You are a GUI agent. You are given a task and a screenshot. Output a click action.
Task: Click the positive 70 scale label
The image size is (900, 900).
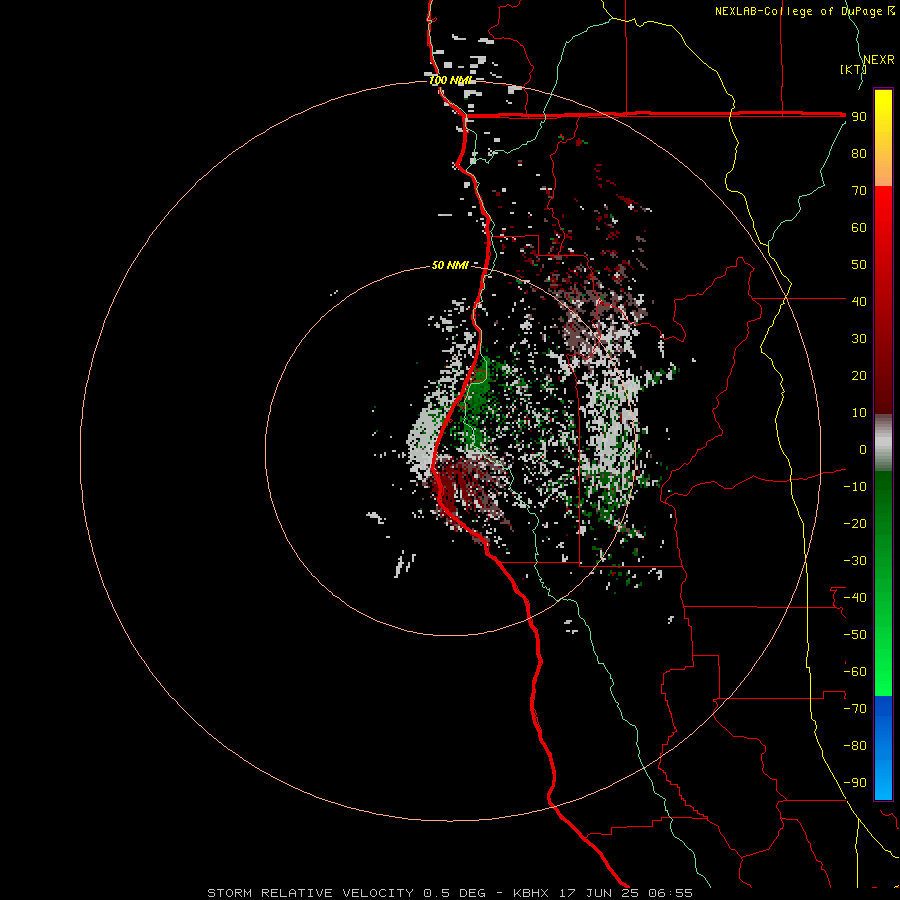click(x=859, y=191)
